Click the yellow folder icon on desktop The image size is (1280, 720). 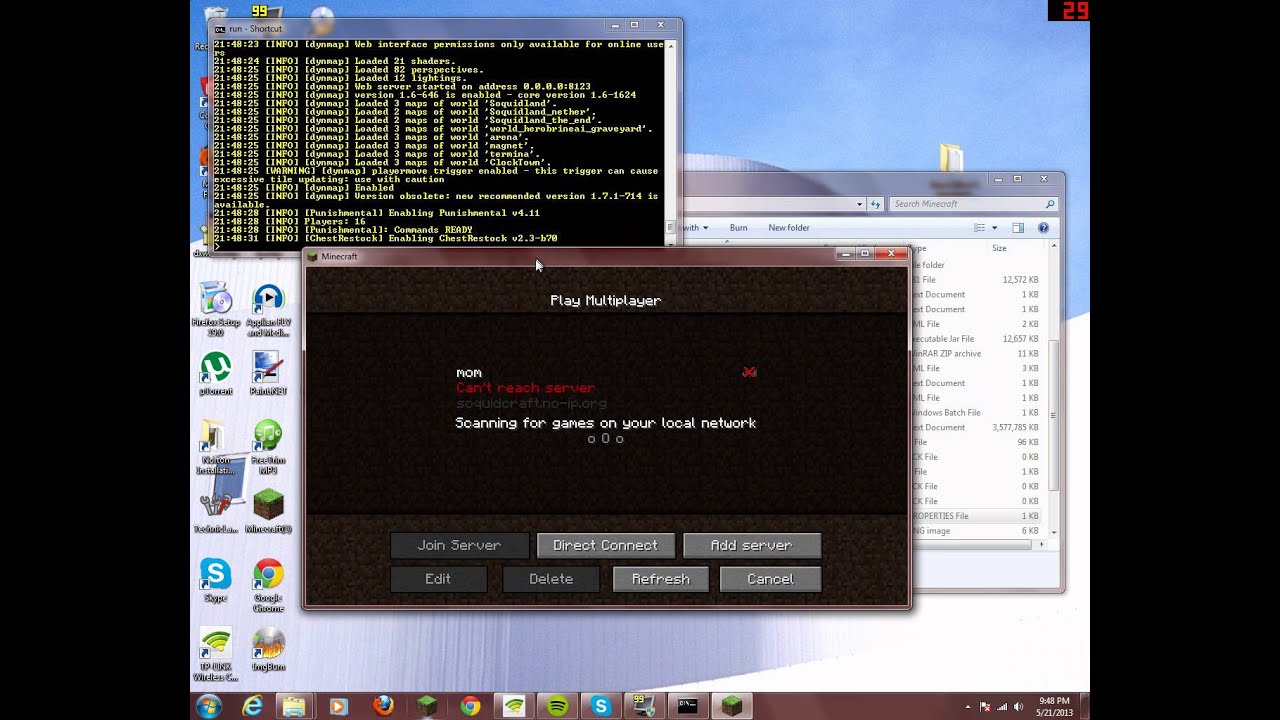pyautogui.click(x=952, y=157)
